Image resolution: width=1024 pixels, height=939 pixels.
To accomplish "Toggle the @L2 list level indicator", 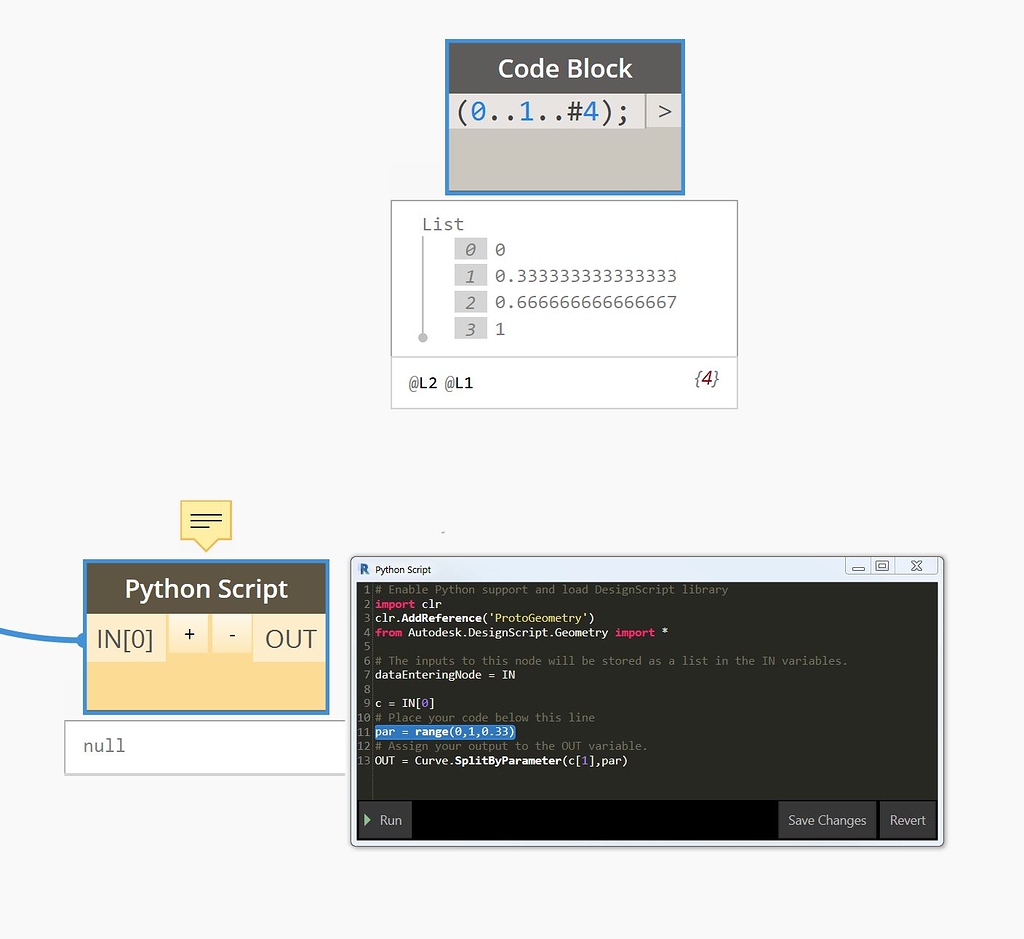I will 423,382.
